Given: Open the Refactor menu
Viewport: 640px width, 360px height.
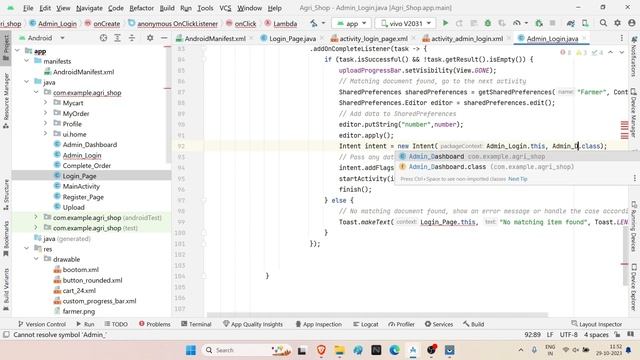Looking at the screenshot, I should tap(141, 8).
